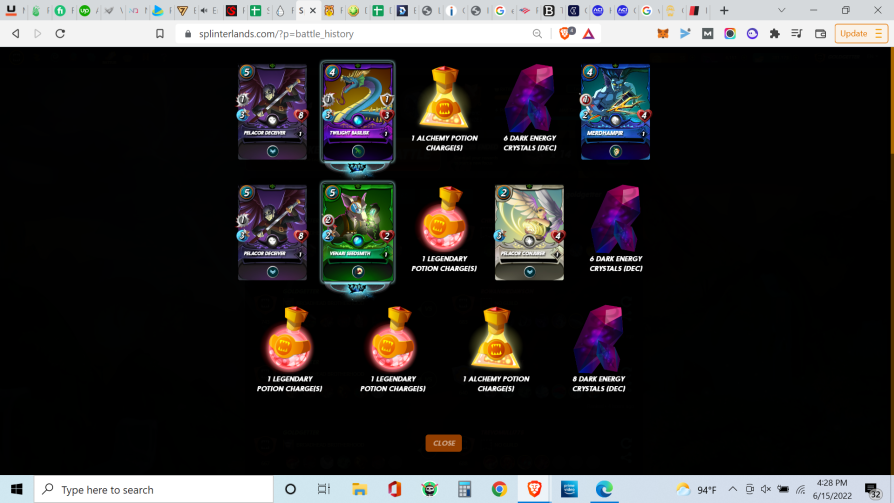Click the Merdhampir ability icon
894x503 pixels.
(615, 151)
